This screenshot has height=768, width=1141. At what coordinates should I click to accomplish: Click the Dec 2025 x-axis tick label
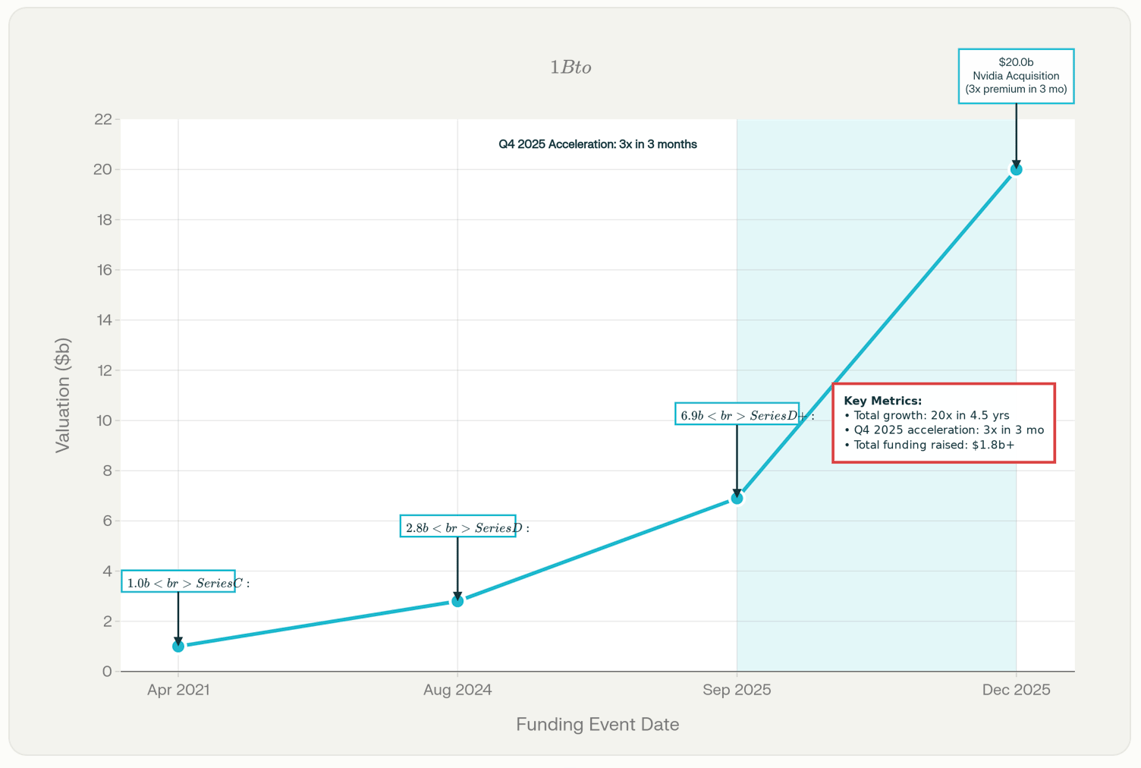[x=1016, y=690]
